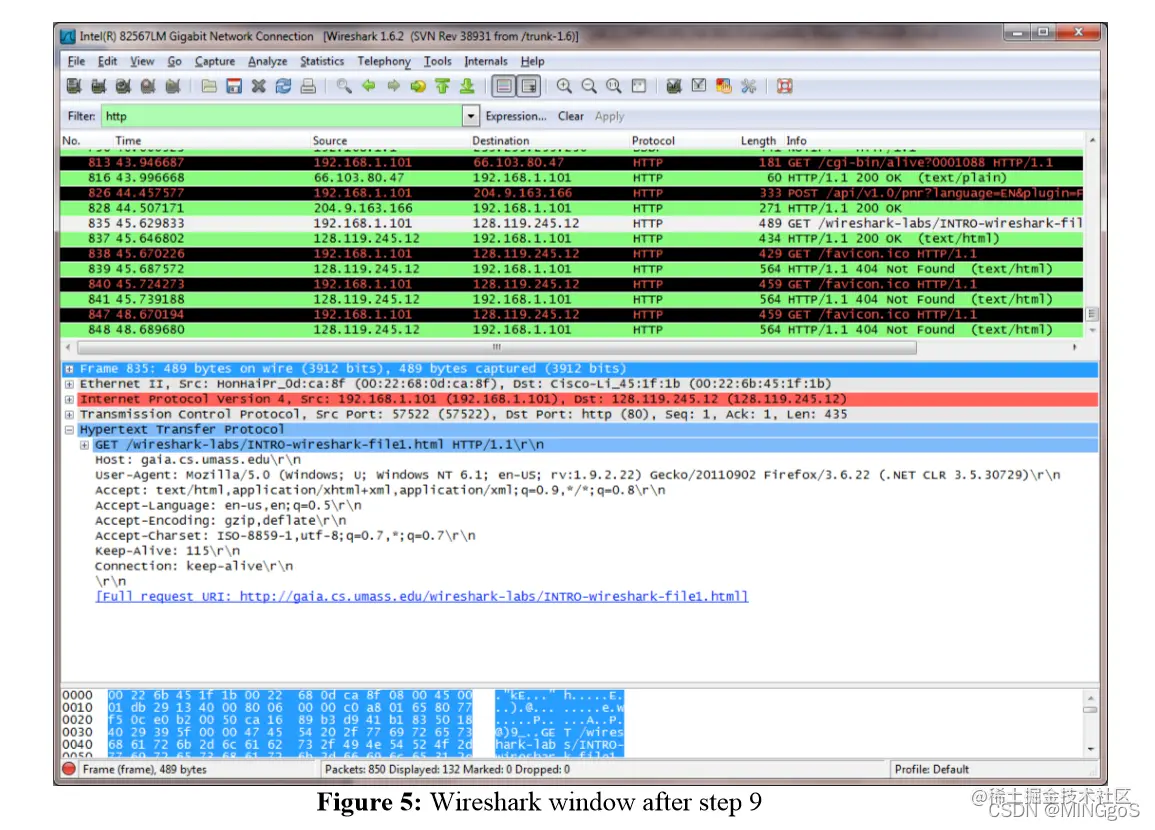
Task: Click packet list vertical scrollbar thumb
Action: tap(1092, 314)
